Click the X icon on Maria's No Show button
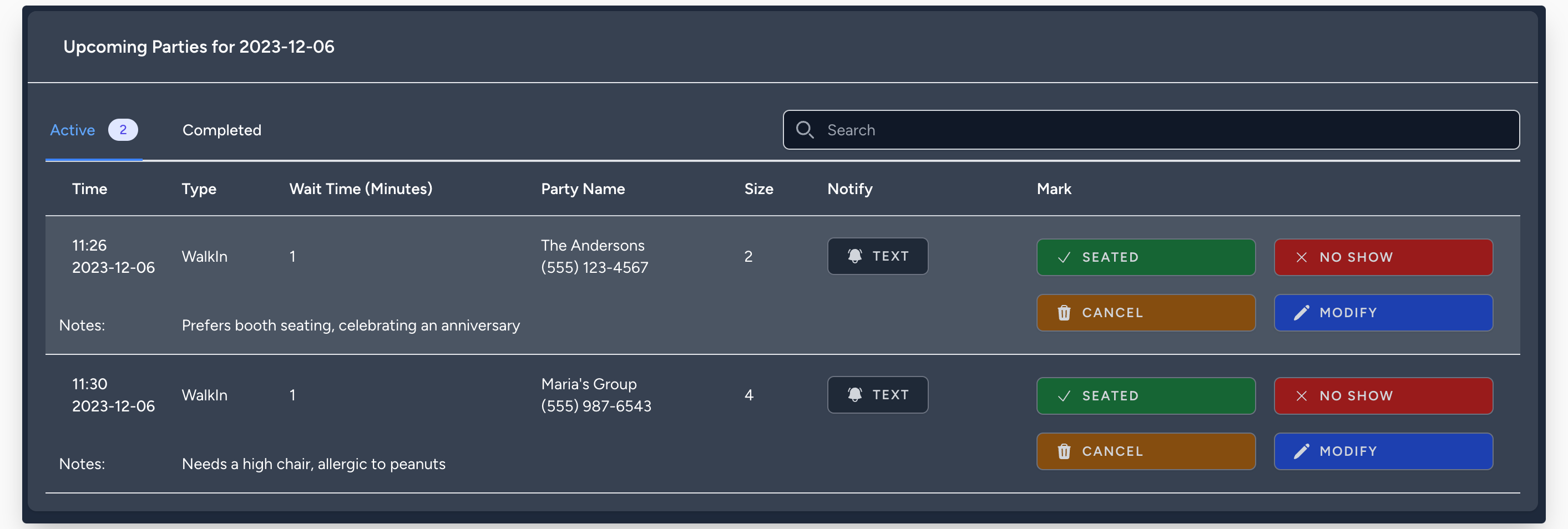This screenshot has width=1568, height=529. tap(1302, 396)
